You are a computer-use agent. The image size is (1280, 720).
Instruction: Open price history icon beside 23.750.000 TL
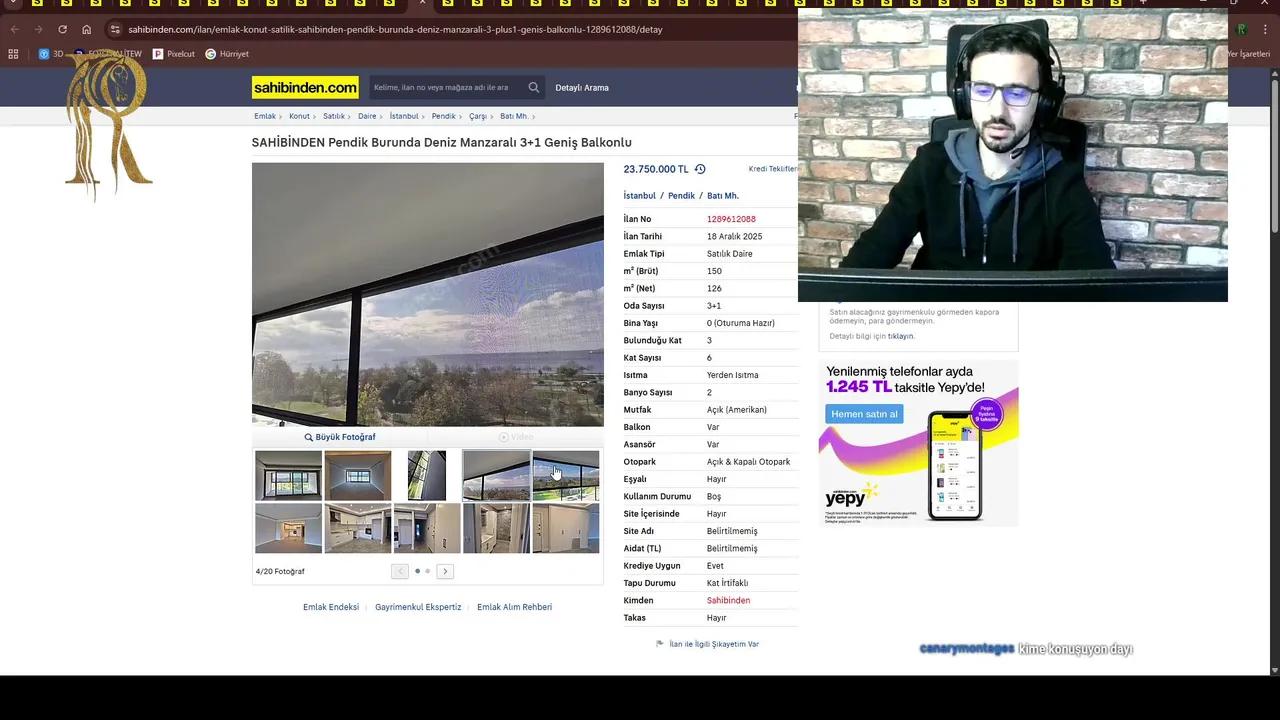tap(700, 169)
